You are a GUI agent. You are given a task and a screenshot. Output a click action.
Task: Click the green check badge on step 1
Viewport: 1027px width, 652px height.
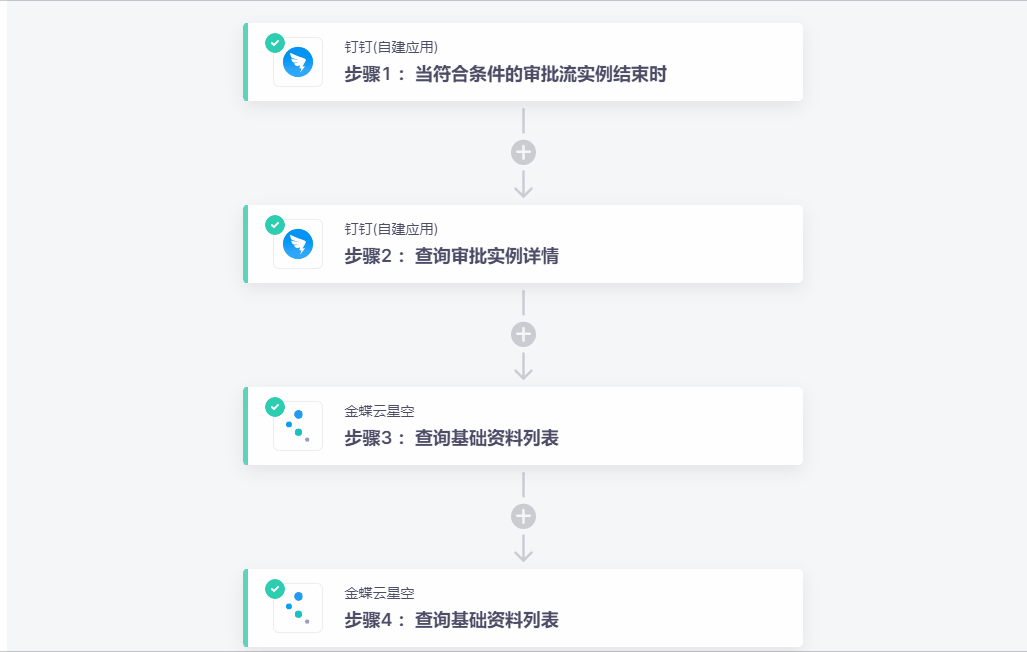click(x=275, y=43)
